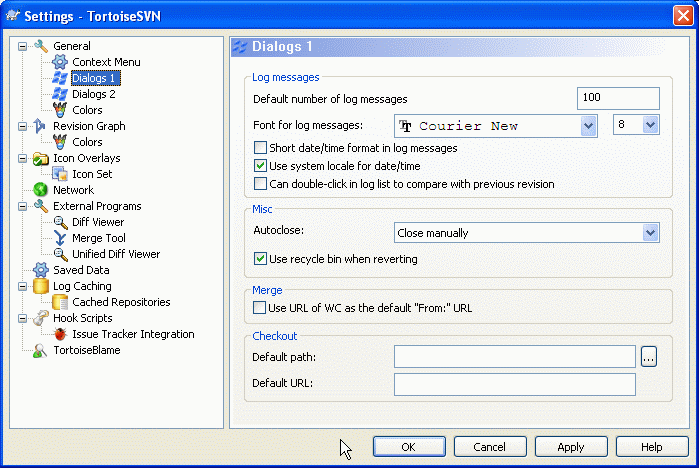Select Issue Tracker Integration tree entry

pos(133,334)
